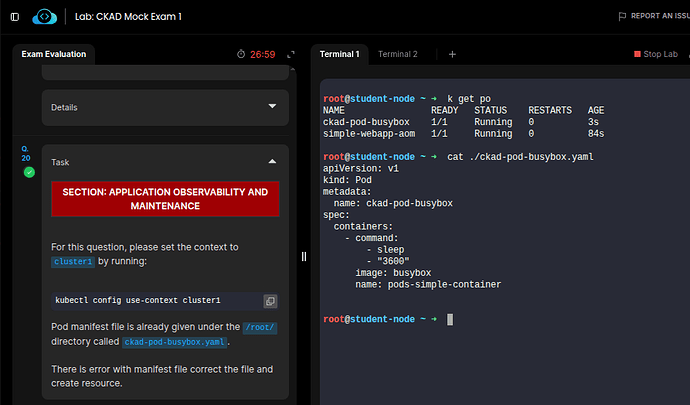Expand the exam panel to fullscreen
Screen dimensions: 690x405
pos(291,55)
